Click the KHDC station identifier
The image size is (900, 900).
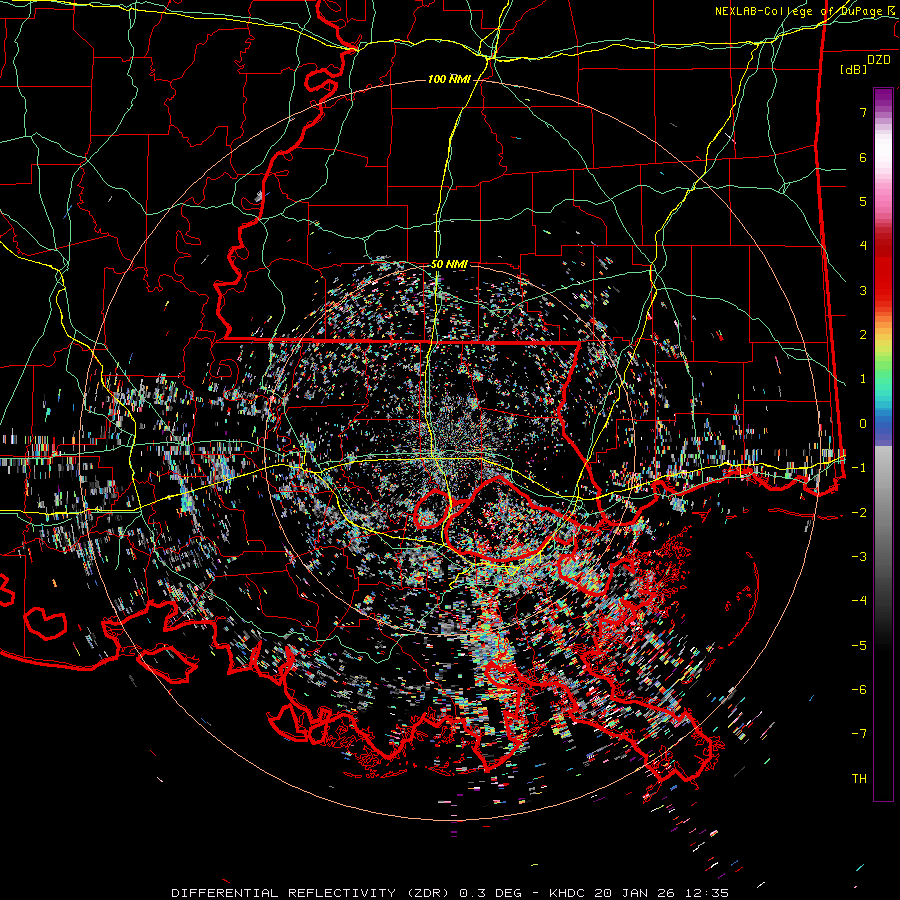[565, 893]
